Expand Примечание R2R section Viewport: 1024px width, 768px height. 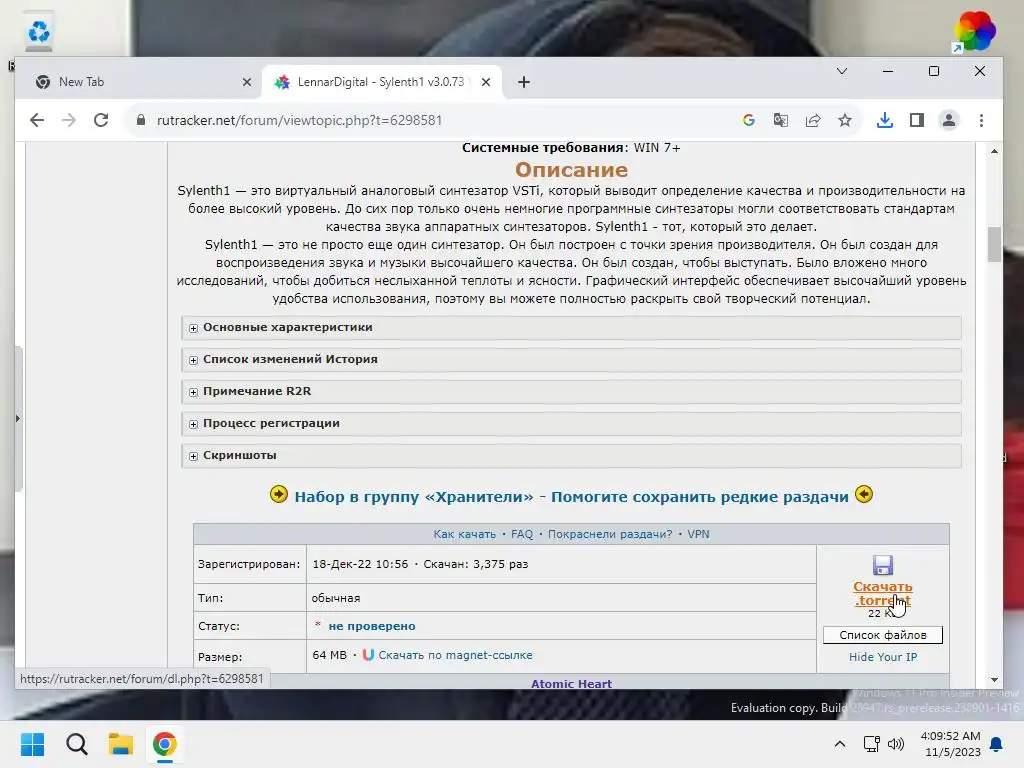(x=571, y=392)
